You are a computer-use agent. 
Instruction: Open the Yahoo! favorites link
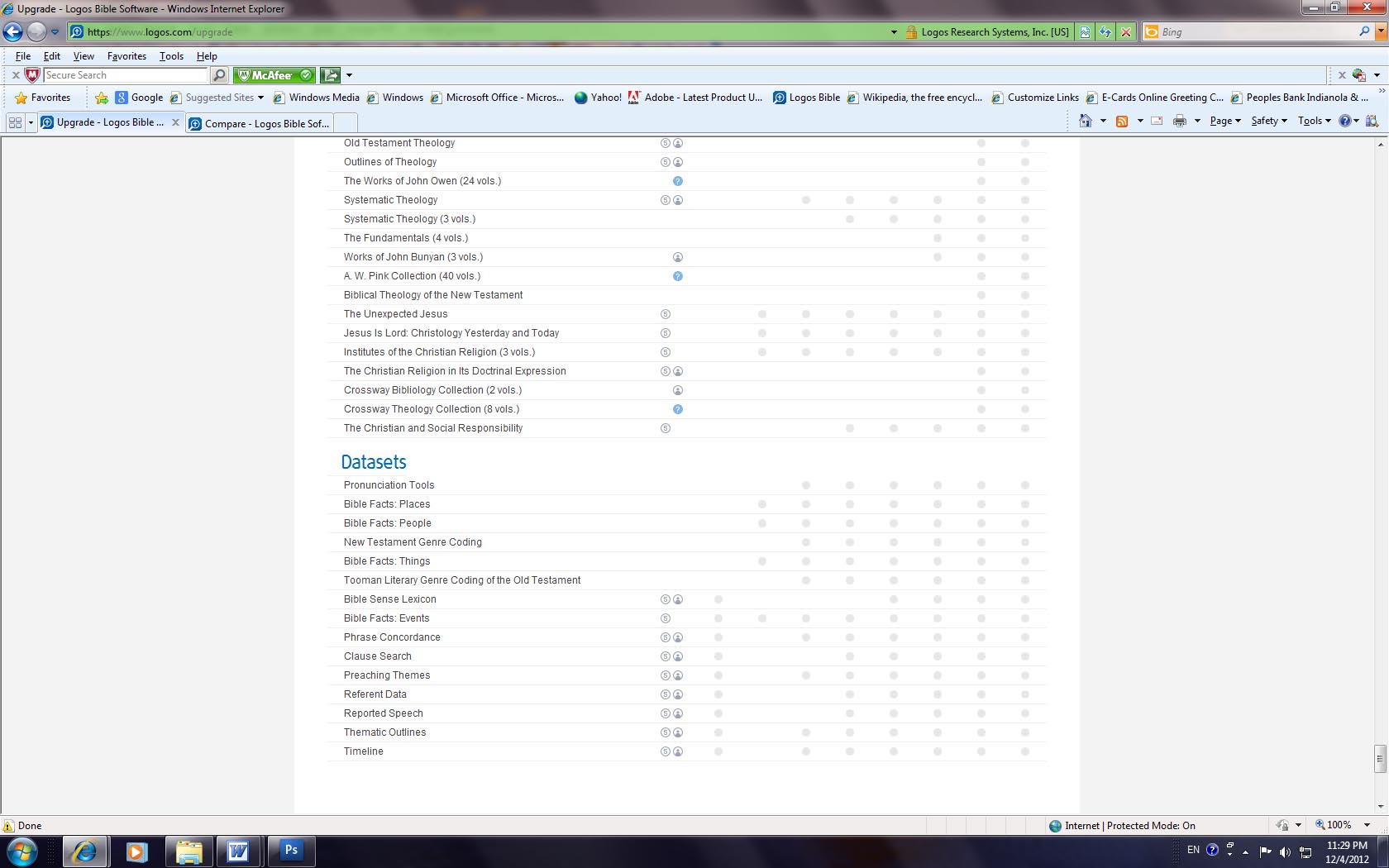pos(598,98)
